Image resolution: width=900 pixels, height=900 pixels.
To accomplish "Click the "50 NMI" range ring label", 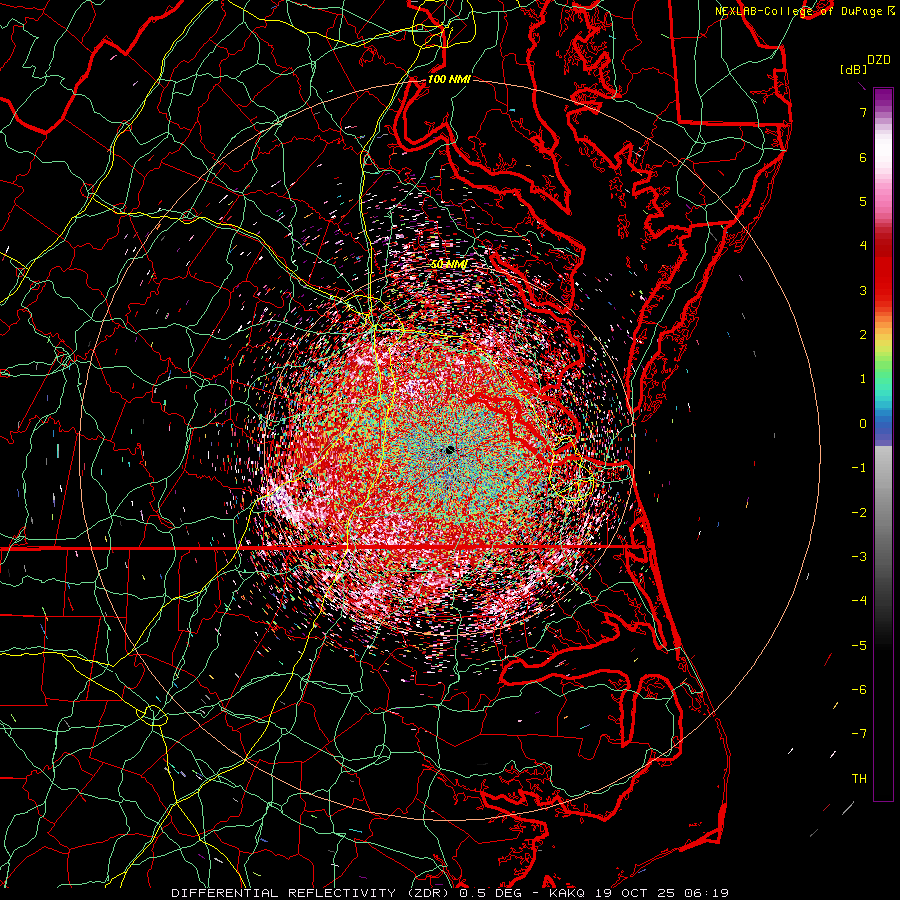I will 448,264.
